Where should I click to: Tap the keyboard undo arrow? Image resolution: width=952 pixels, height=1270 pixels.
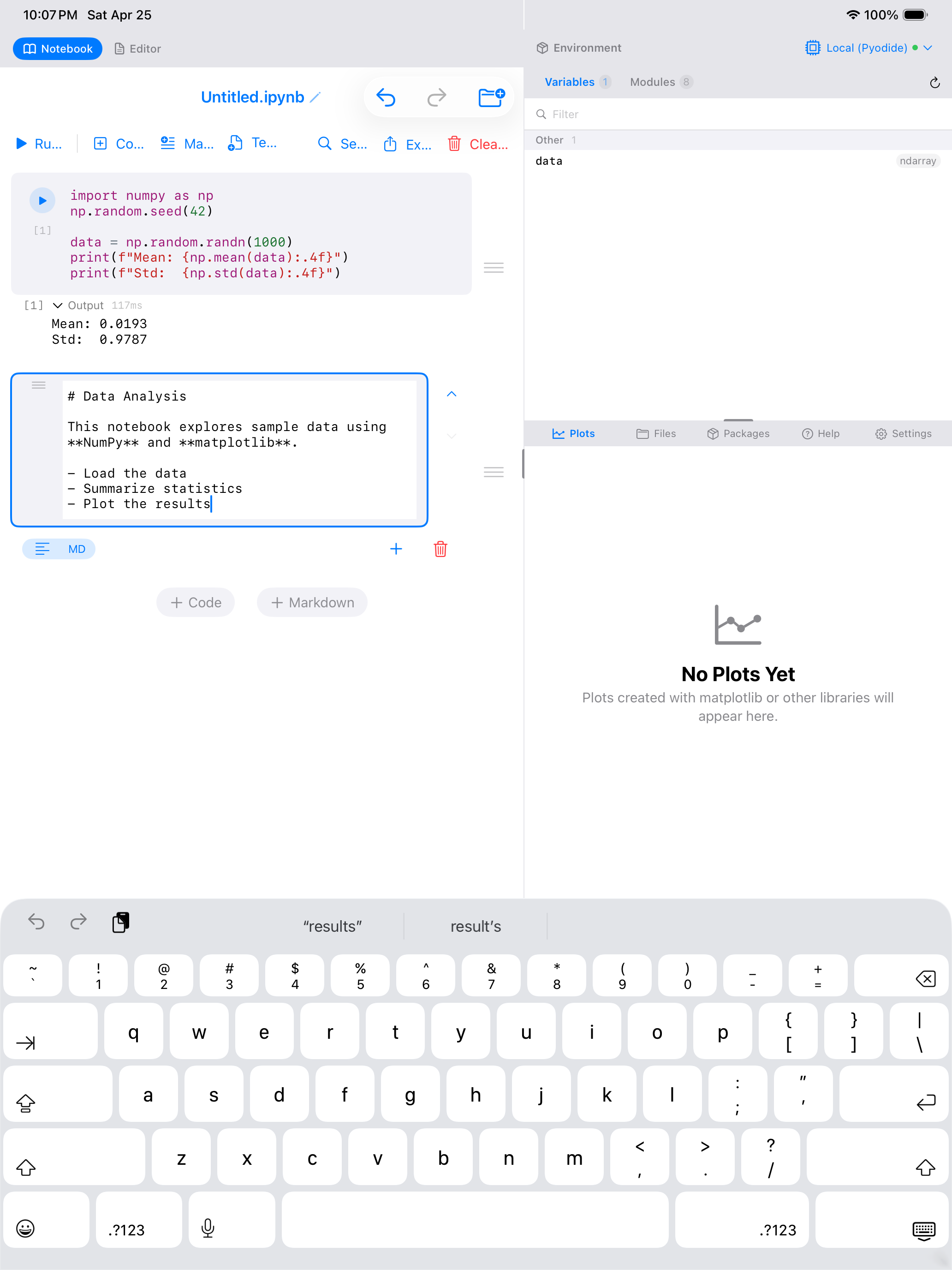tap(37, 922)
